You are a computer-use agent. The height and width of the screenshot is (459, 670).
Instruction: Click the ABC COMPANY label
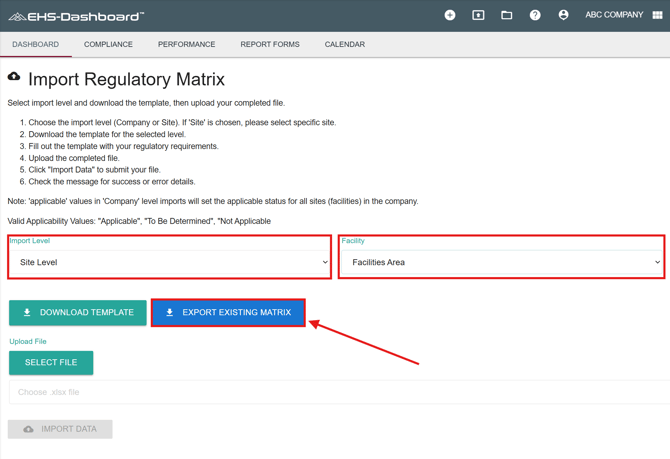614,15
